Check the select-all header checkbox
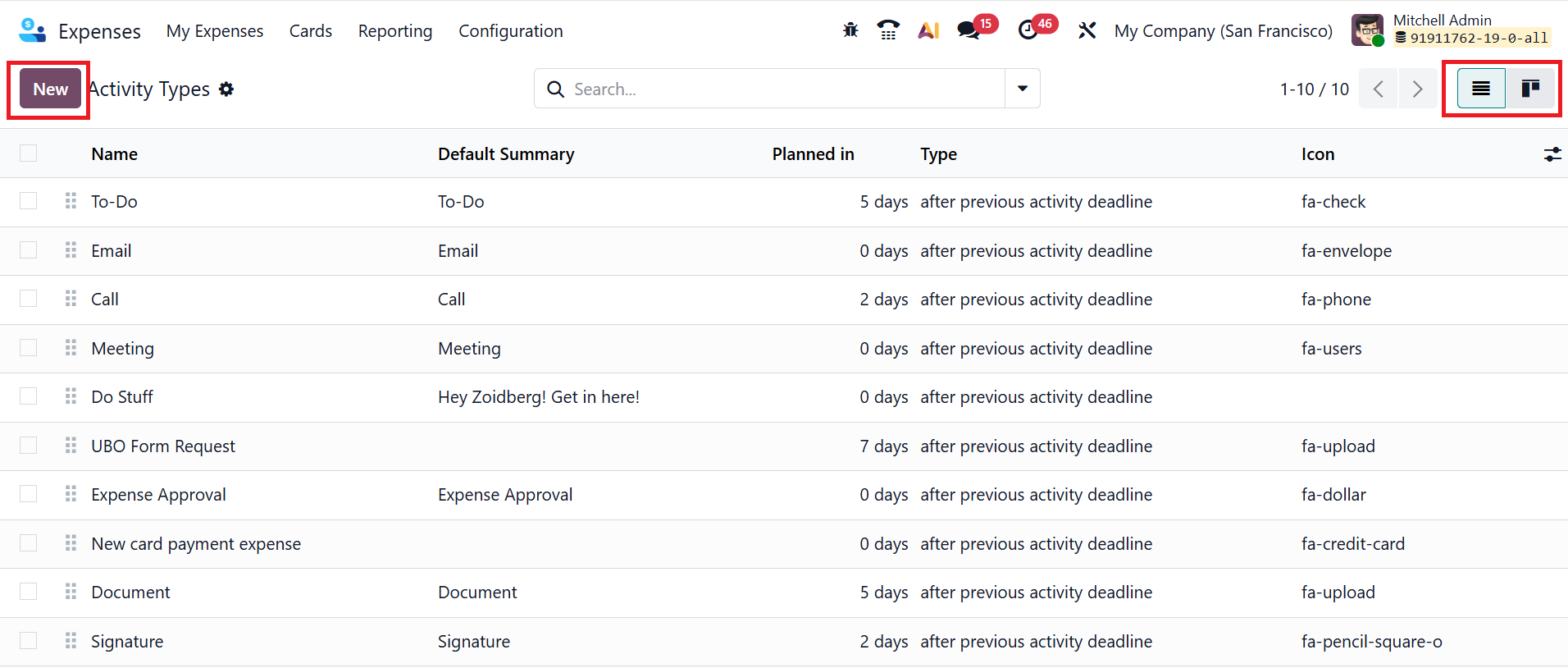Screen dimensions: 1568x668 point(29,153)
